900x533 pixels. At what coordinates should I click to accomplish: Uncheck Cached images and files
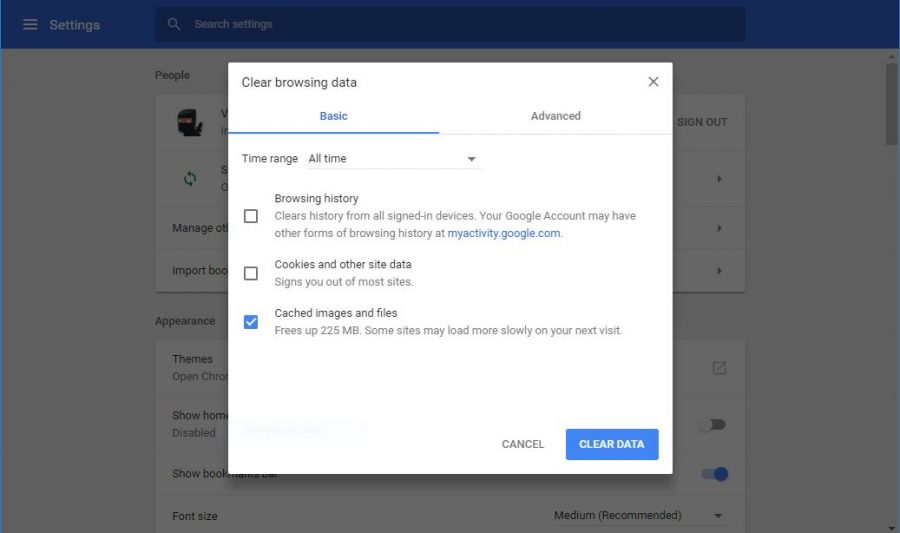pyautogui.click(x=251, y=322)
